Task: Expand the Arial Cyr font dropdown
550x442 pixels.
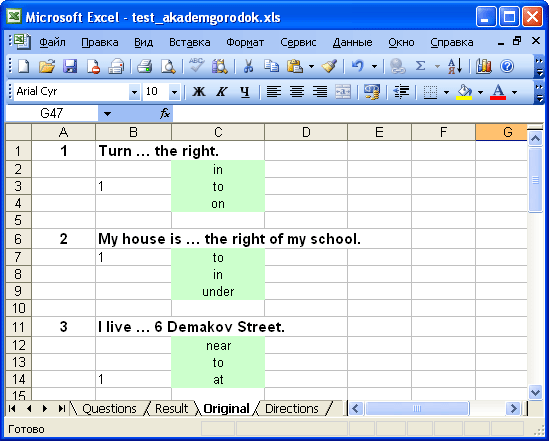Action: point(134,92)
